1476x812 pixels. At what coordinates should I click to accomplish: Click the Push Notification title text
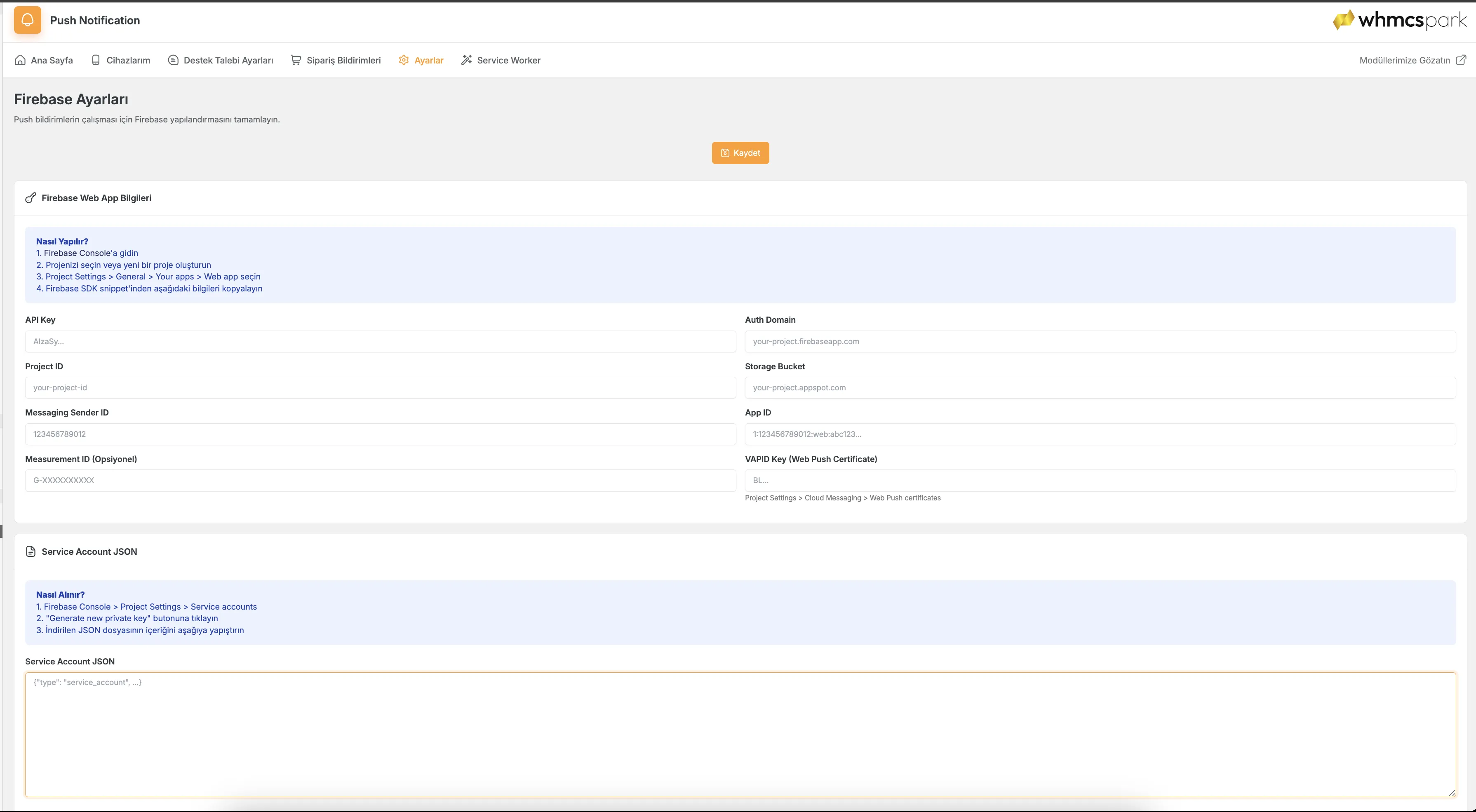click(95, 20)
